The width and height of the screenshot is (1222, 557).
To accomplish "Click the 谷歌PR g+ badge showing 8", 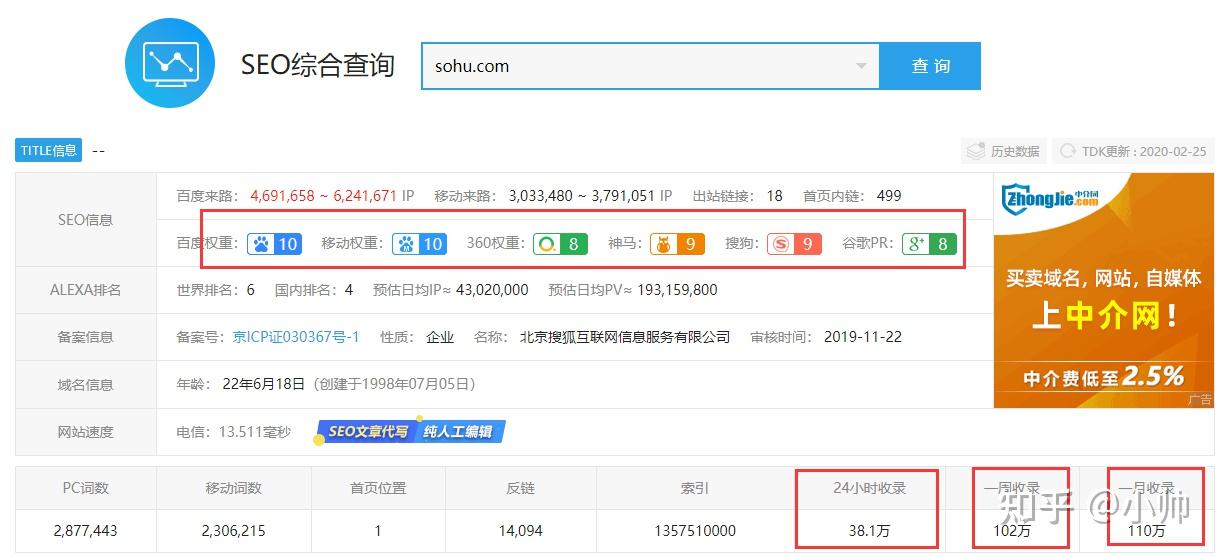I will 929,243.
